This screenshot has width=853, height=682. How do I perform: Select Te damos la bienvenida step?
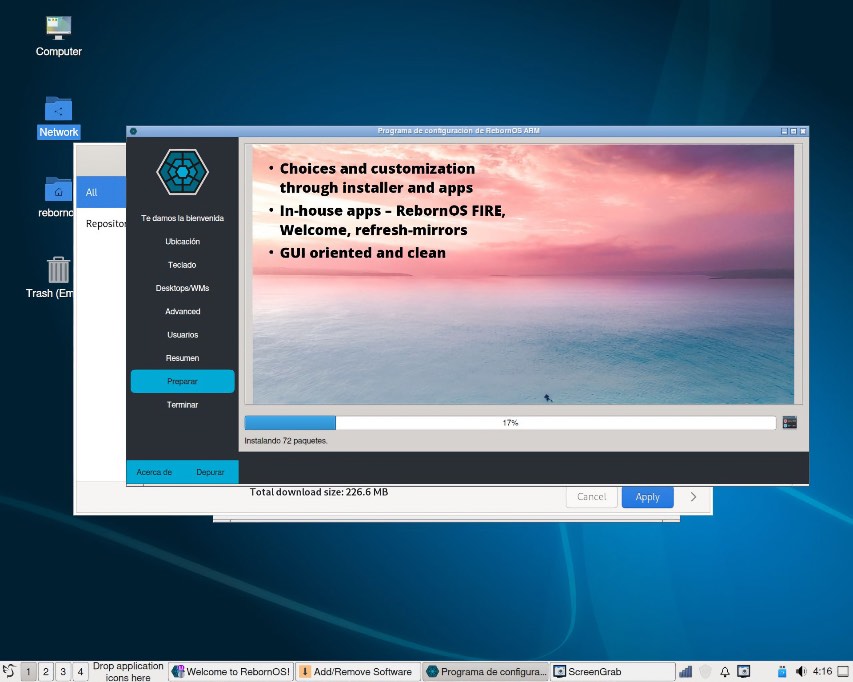[x=182, y=218]
